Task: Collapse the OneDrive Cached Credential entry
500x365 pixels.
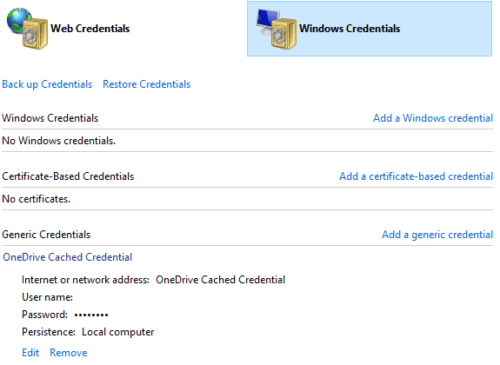Action: coord(68,257)
